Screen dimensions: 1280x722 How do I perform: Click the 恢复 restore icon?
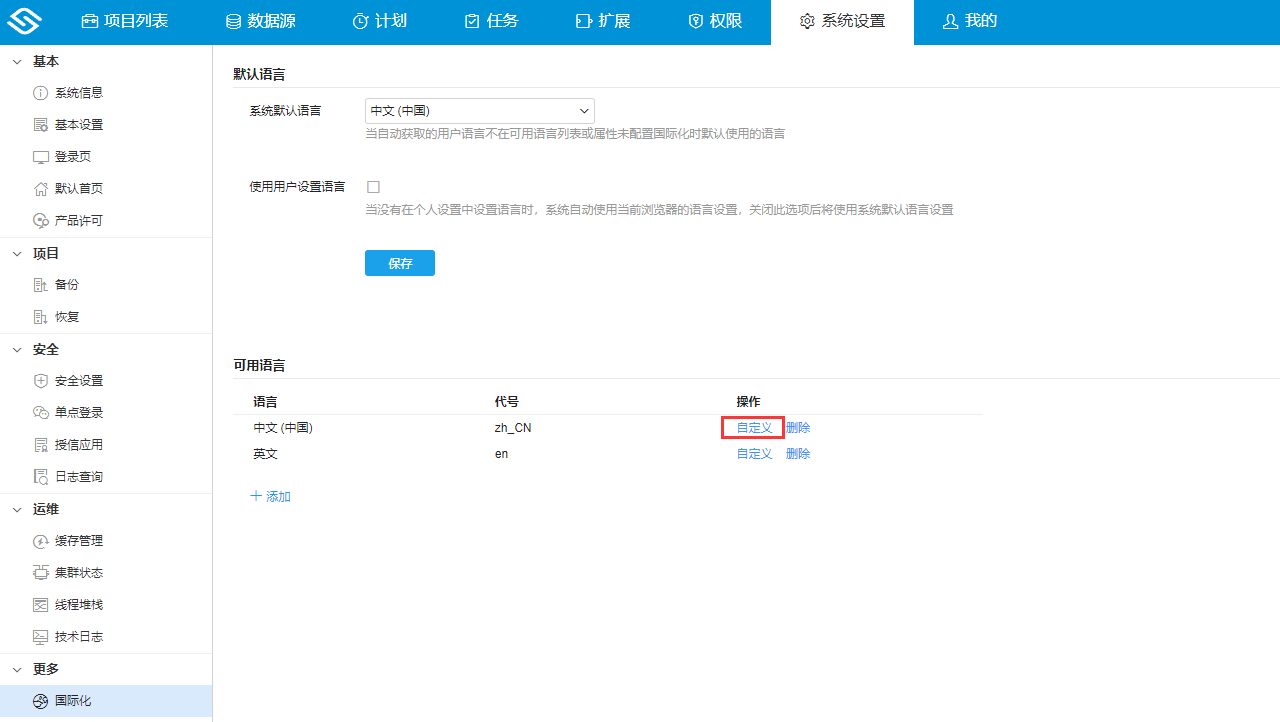(39, 316)
